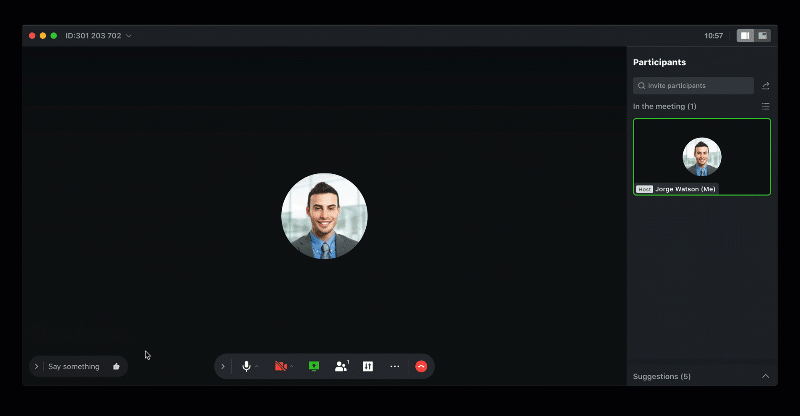Expand the Suggestions (5) section
Screen dimensions: 800x416
(765, 376)
